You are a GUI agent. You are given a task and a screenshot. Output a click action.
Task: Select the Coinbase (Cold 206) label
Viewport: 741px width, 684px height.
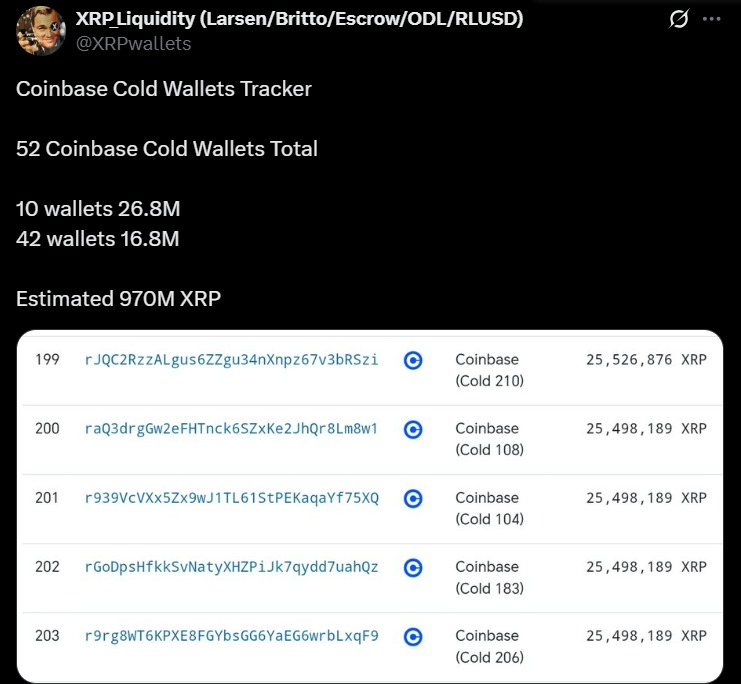point(490,646)
